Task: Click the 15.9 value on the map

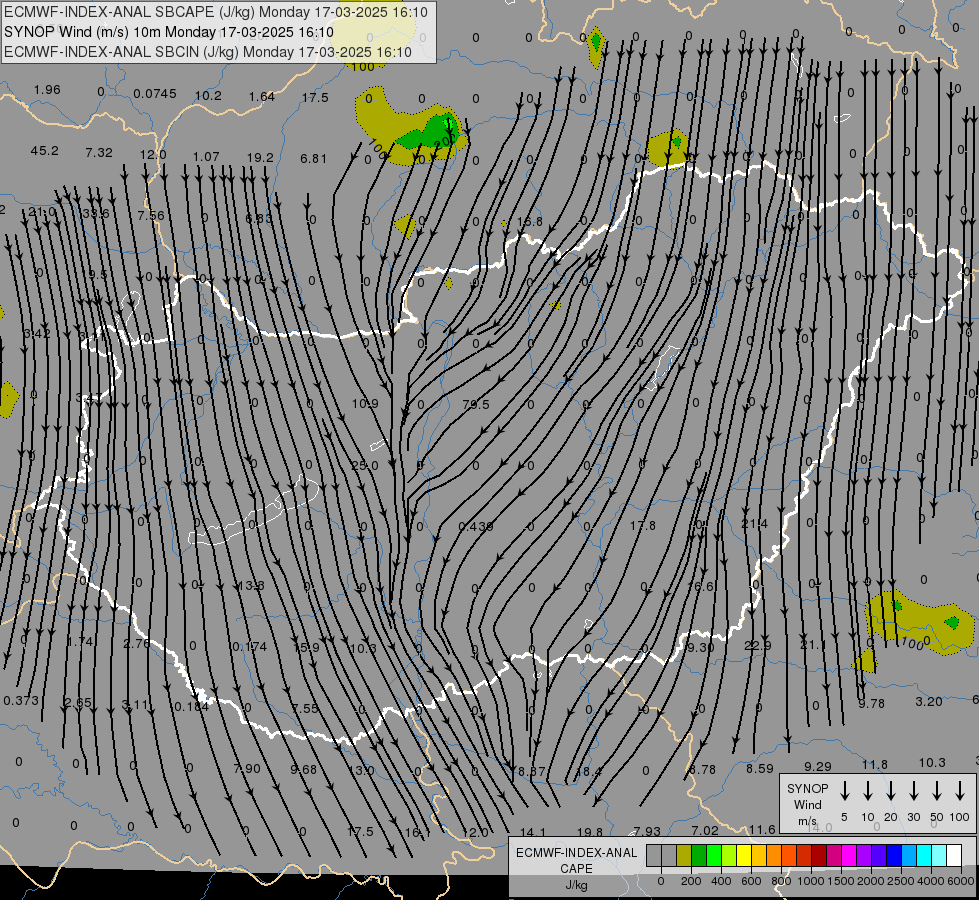Action: tap(306, 647)
